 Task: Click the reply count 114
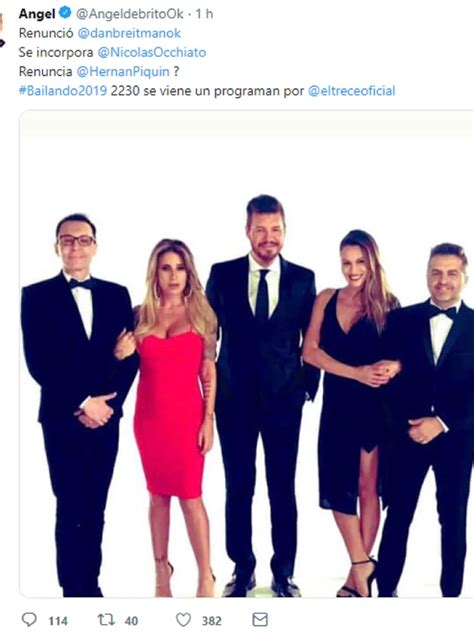pos(58,621)
